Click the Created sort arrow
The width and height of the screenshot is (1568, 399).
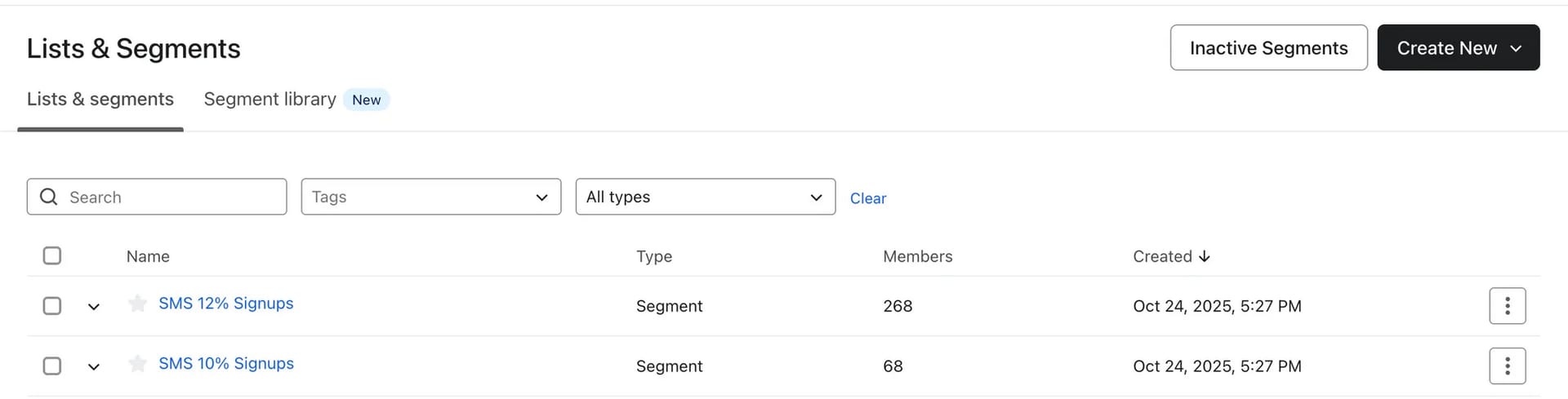1205,256
